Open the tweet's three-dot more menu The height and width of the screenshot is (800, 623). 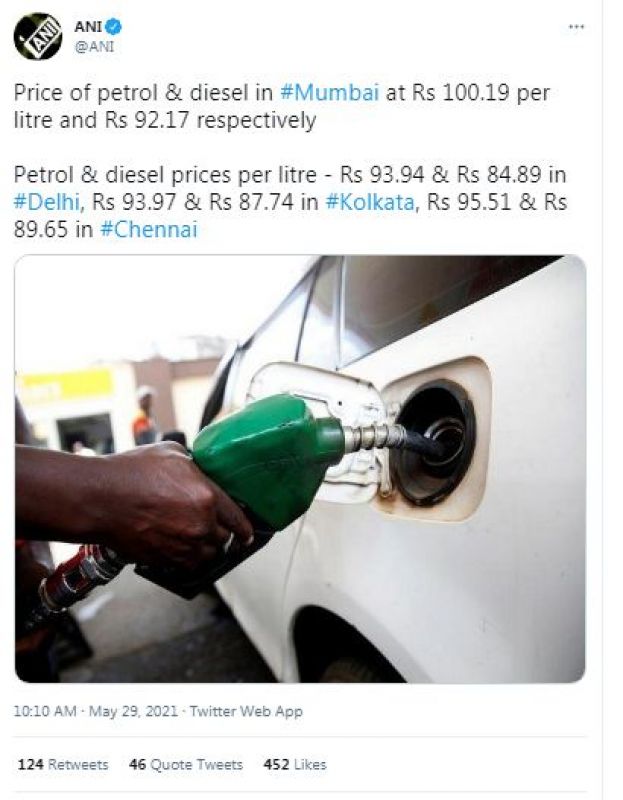point(576,27)
